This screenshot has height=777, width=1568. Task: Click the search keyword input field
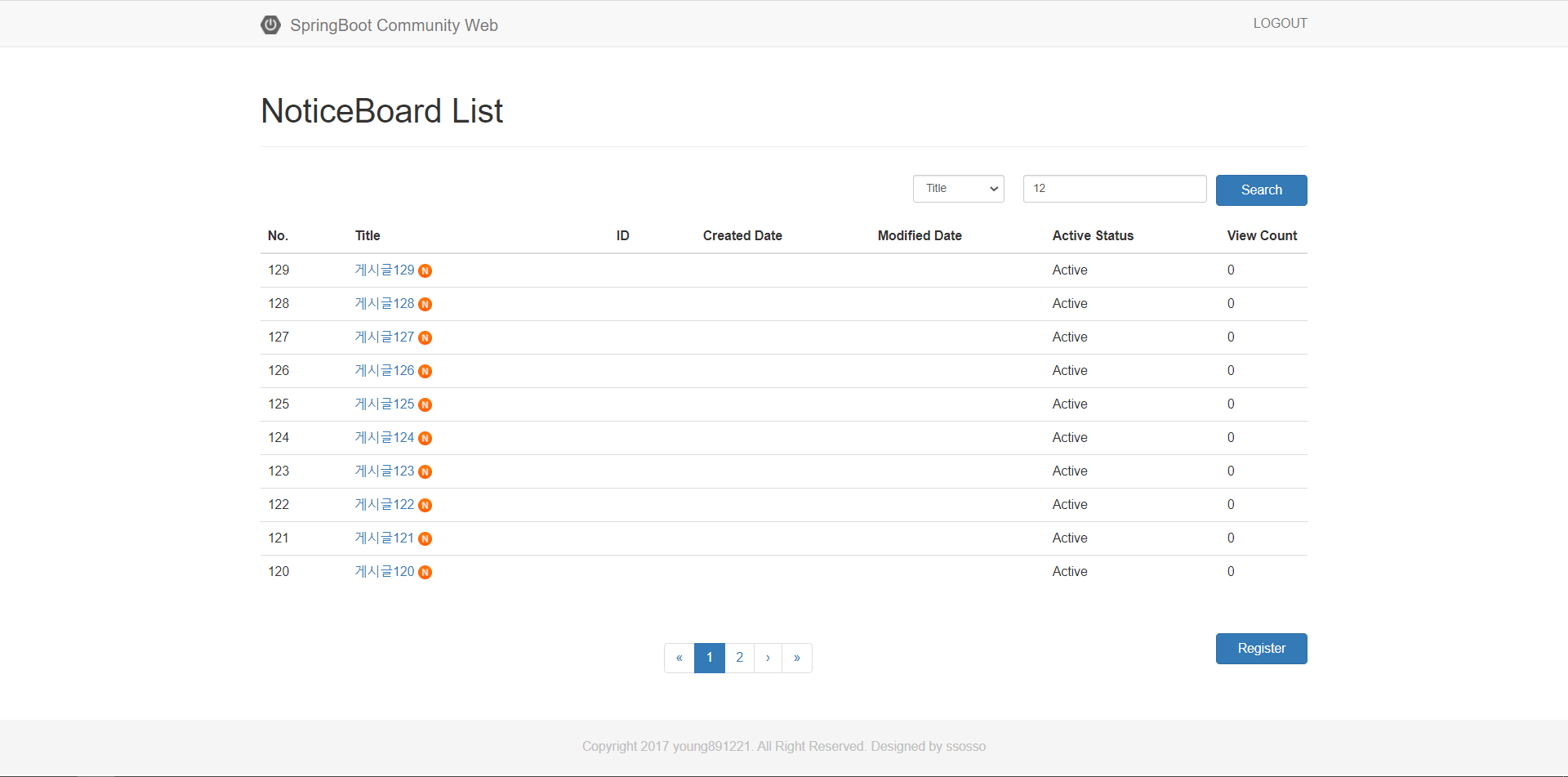[1114, 189]
